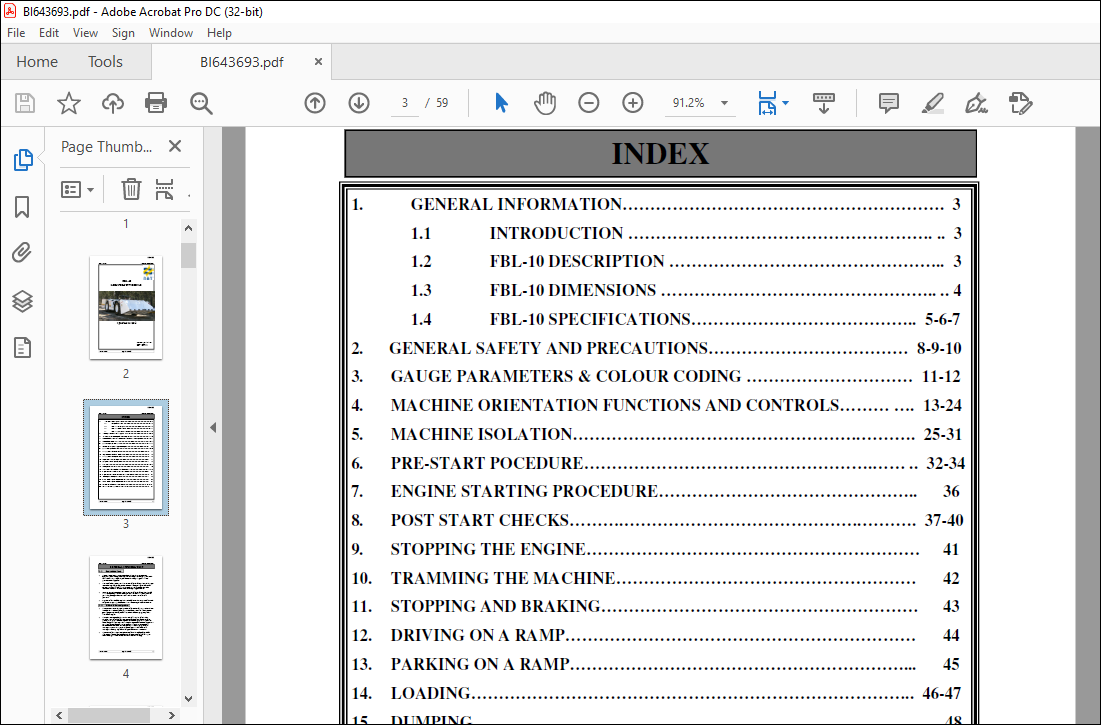Click thumbnails scrollbar up arrow
1101x725 pixels.
pyautogui.click(x=188, y=228)
